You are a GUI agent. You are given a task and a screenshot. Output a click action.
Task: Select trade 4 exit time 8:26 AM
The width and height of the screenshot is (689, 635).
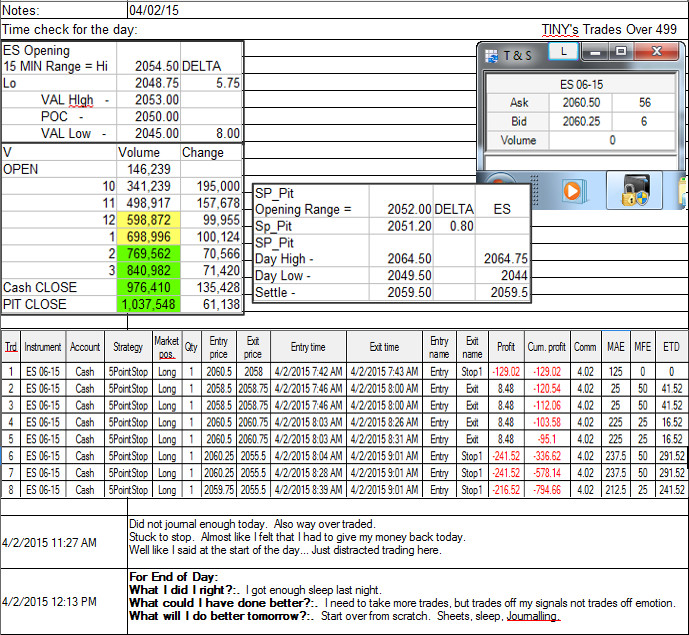(384, 422)
